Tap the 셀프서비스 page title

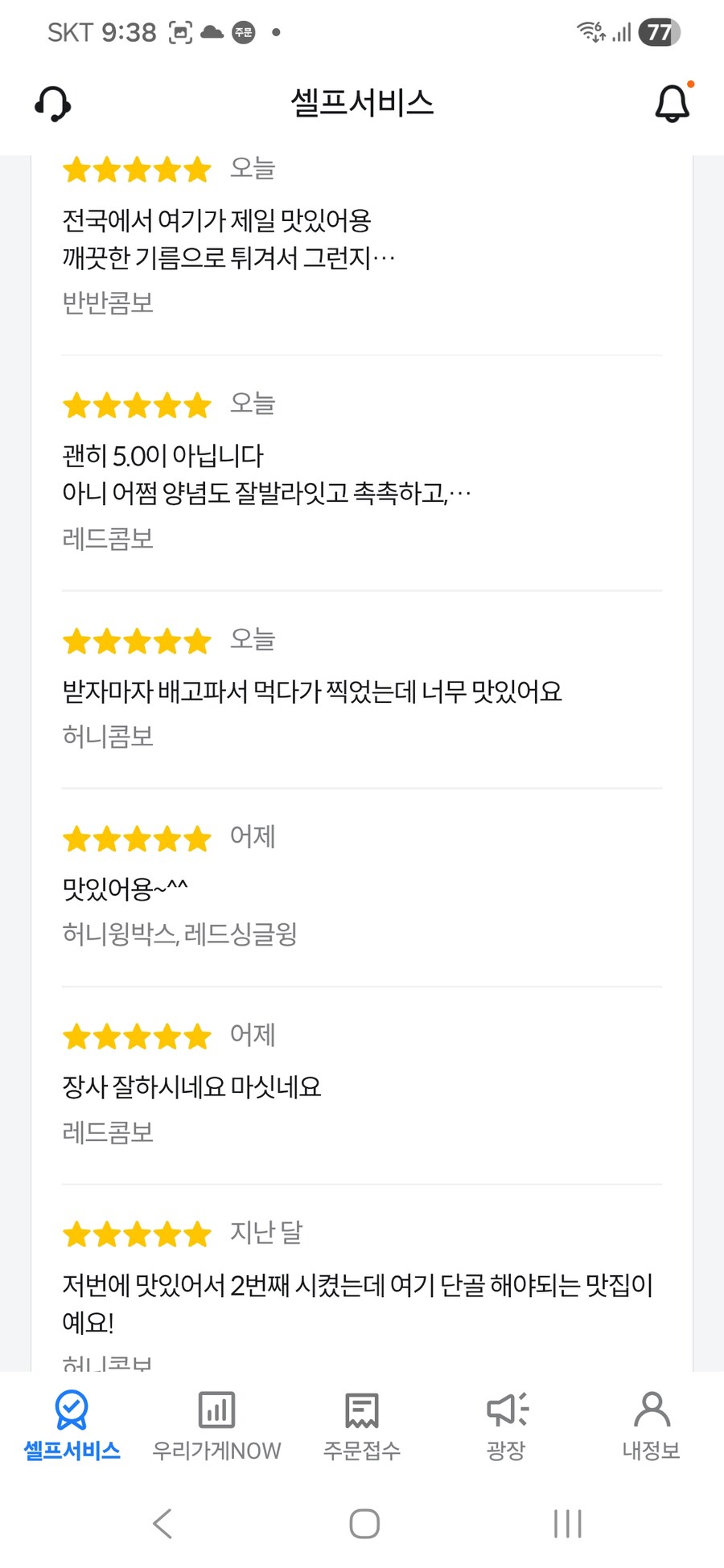[362, 103]
